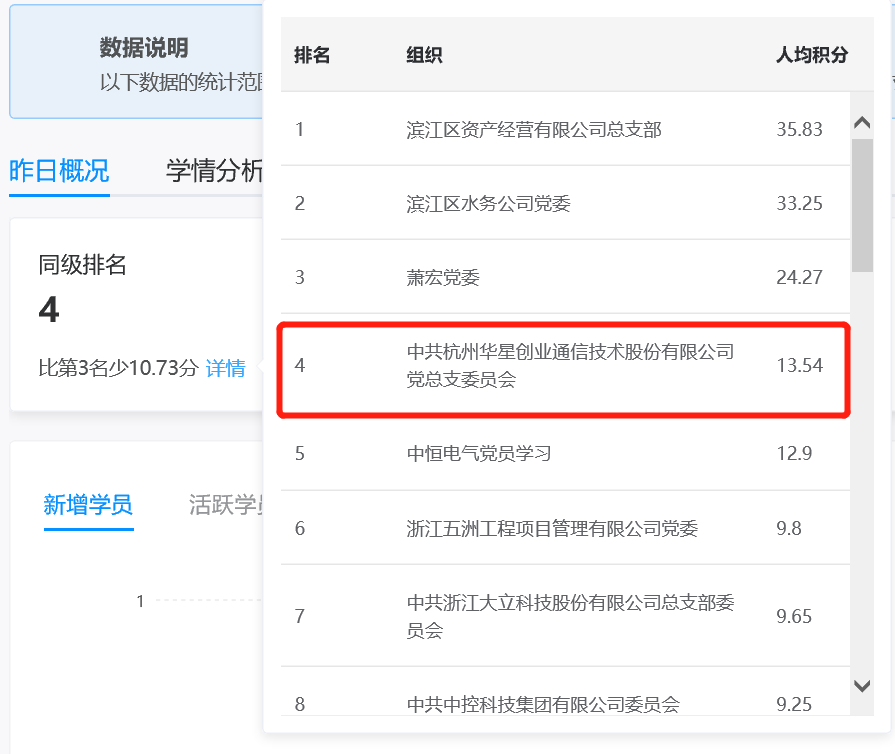Screen dimensions: 895x754
Task: Click rank number 3 beside 萧宏党委
Action: pos(300,277)
